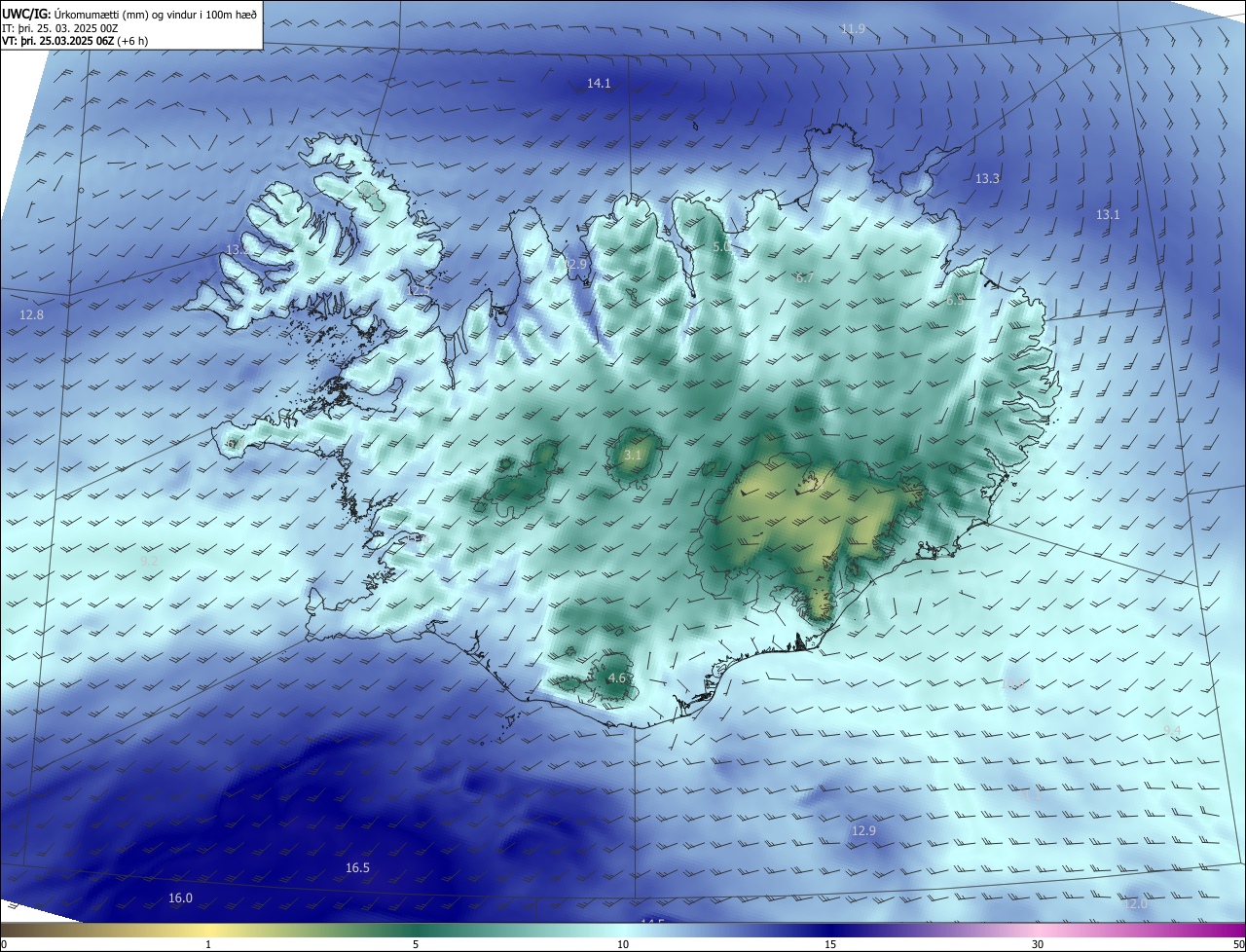Click the 30 tick on the color scale
The image size is (1246, 952).
[1038, 944]
